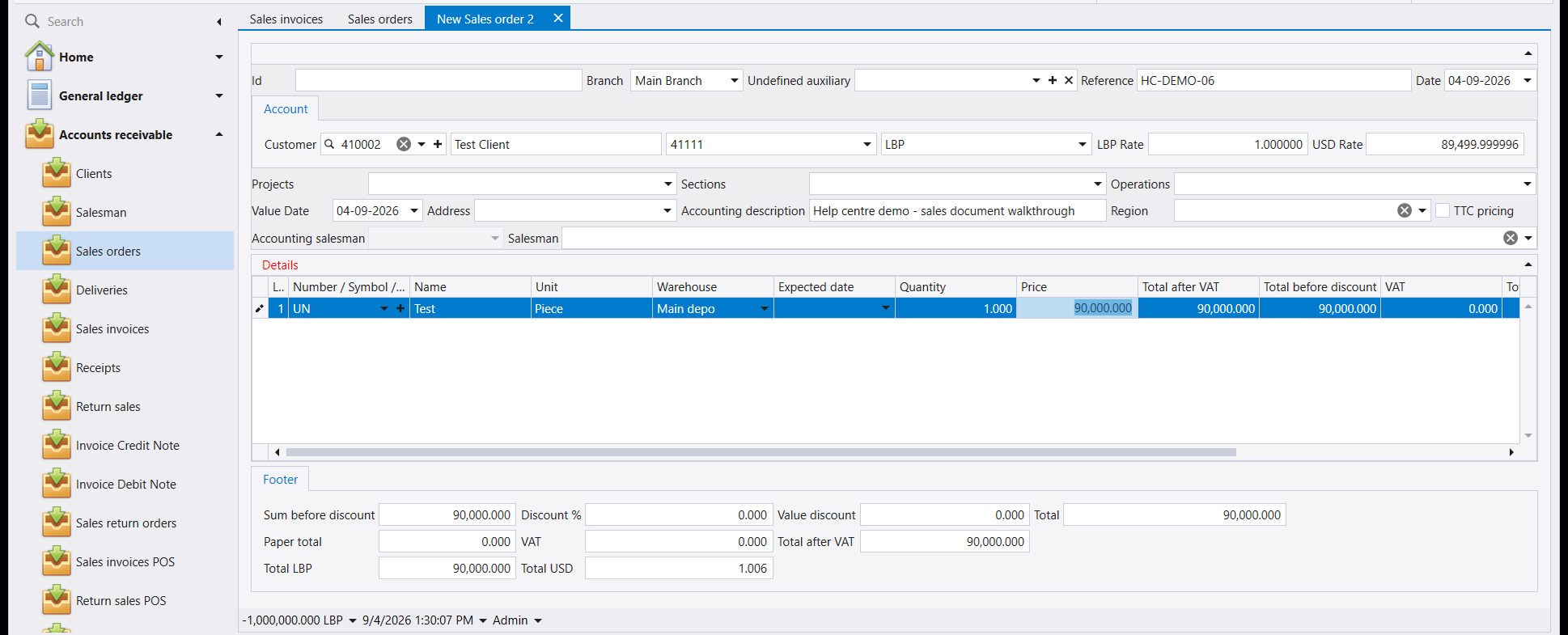Viewport: 1568px width, 635px height.
Task: Close the New Sales order 2 tab
Action: click(558, 18)
